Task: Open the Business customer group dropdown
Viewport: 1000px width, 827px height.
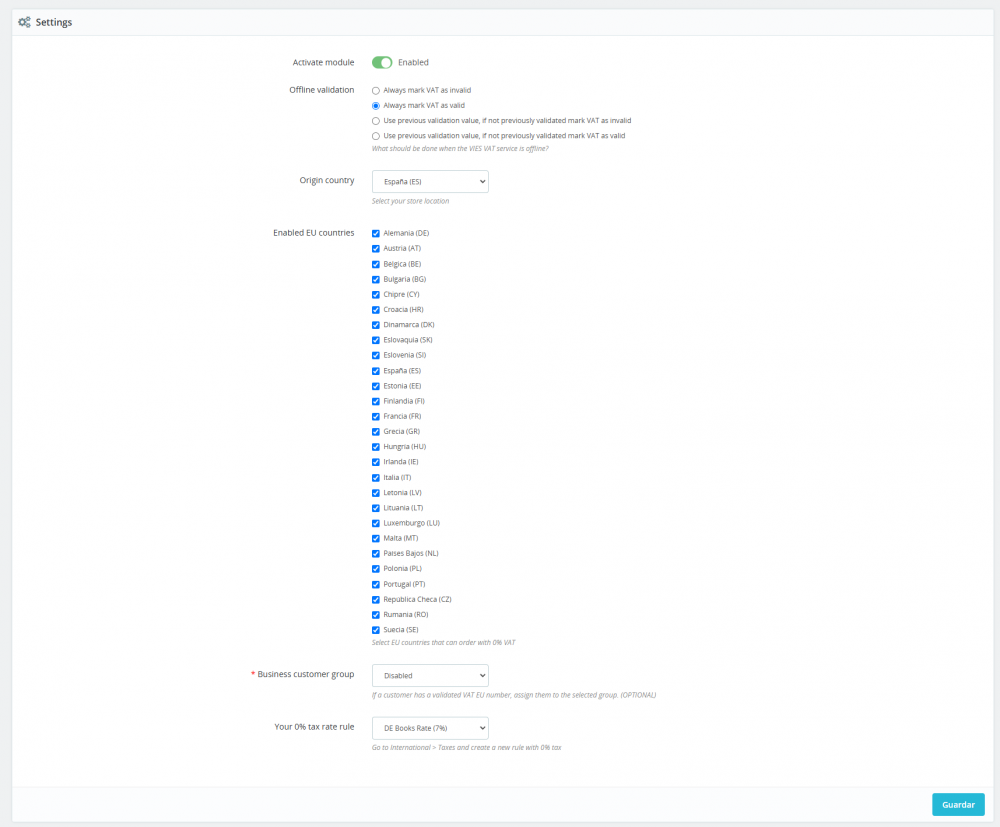Action: [x=430, y=675]
